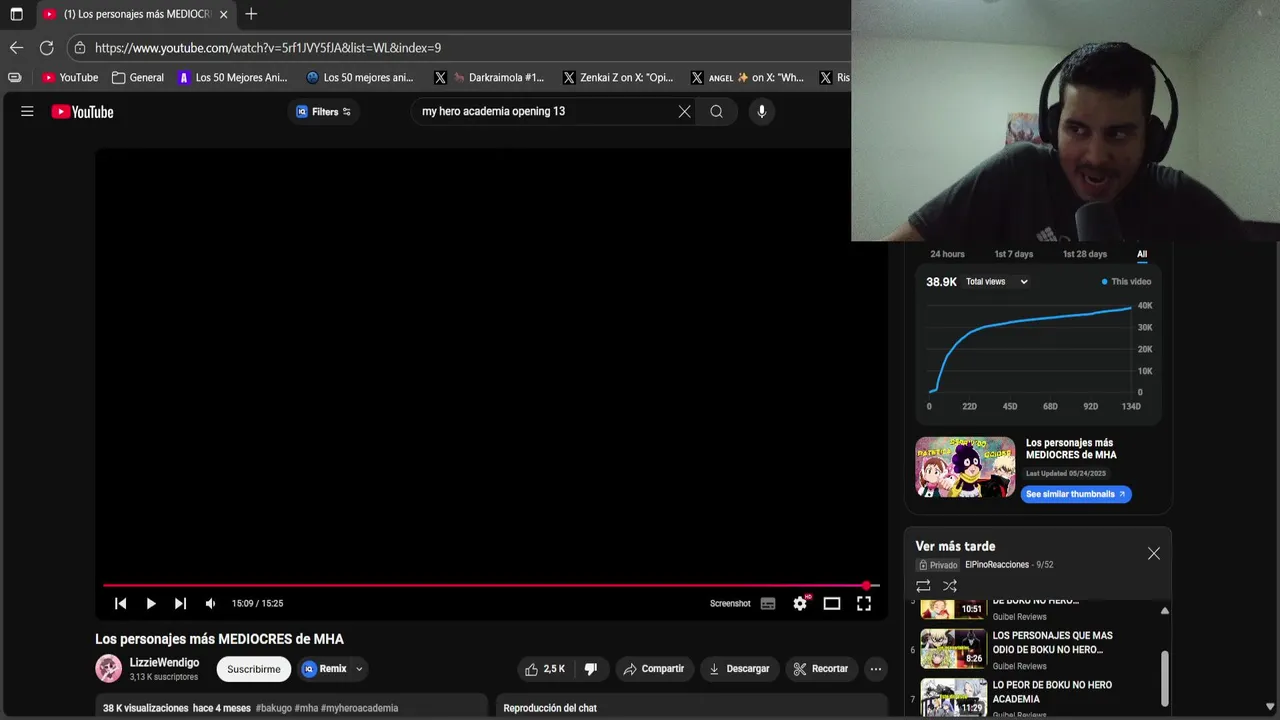Close the Ver más tarde playlist panel
1280x720 pixels.
[x=1154, y=553]
